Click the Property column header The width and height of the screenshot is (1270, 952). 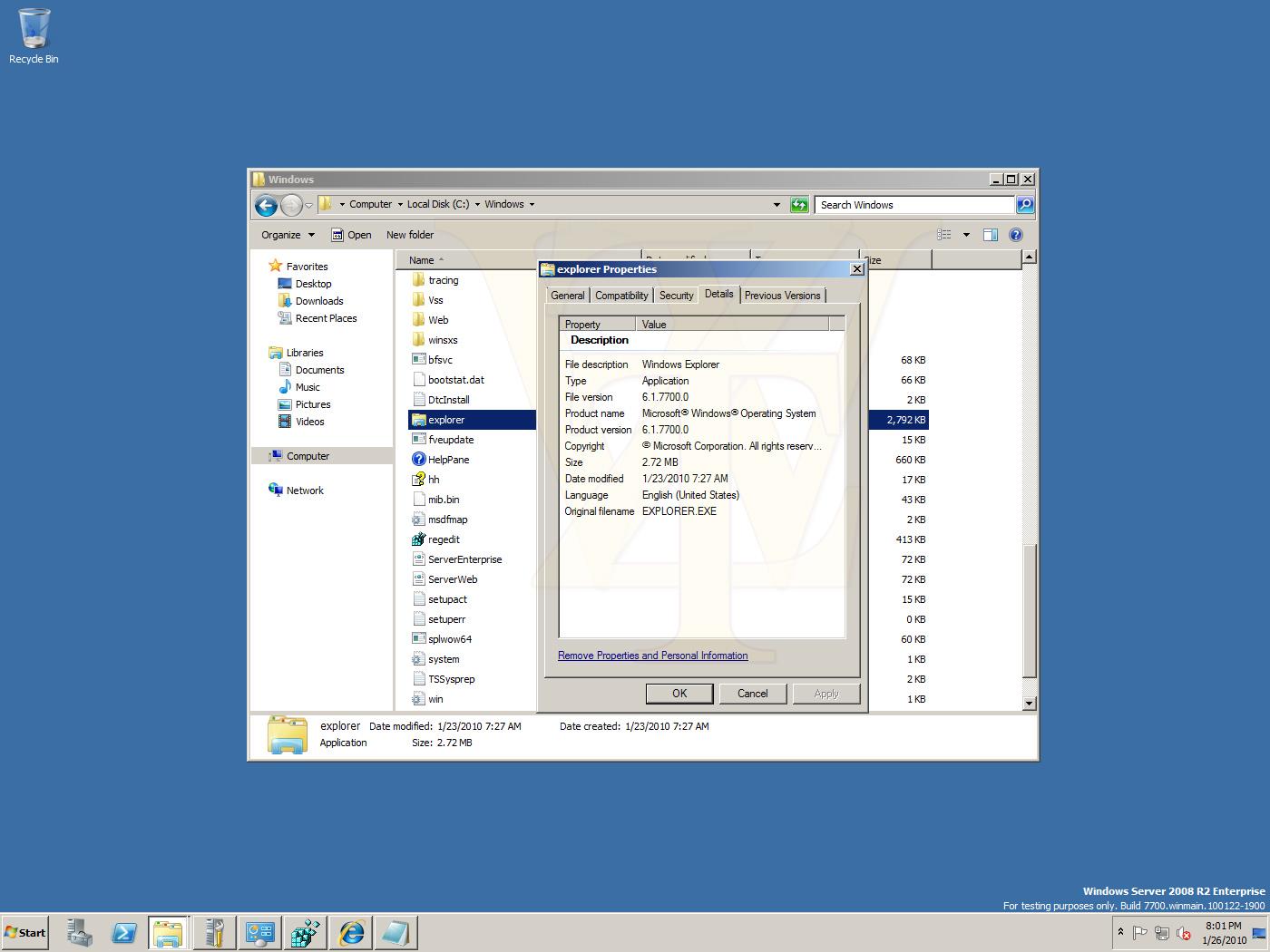[597, 325]
